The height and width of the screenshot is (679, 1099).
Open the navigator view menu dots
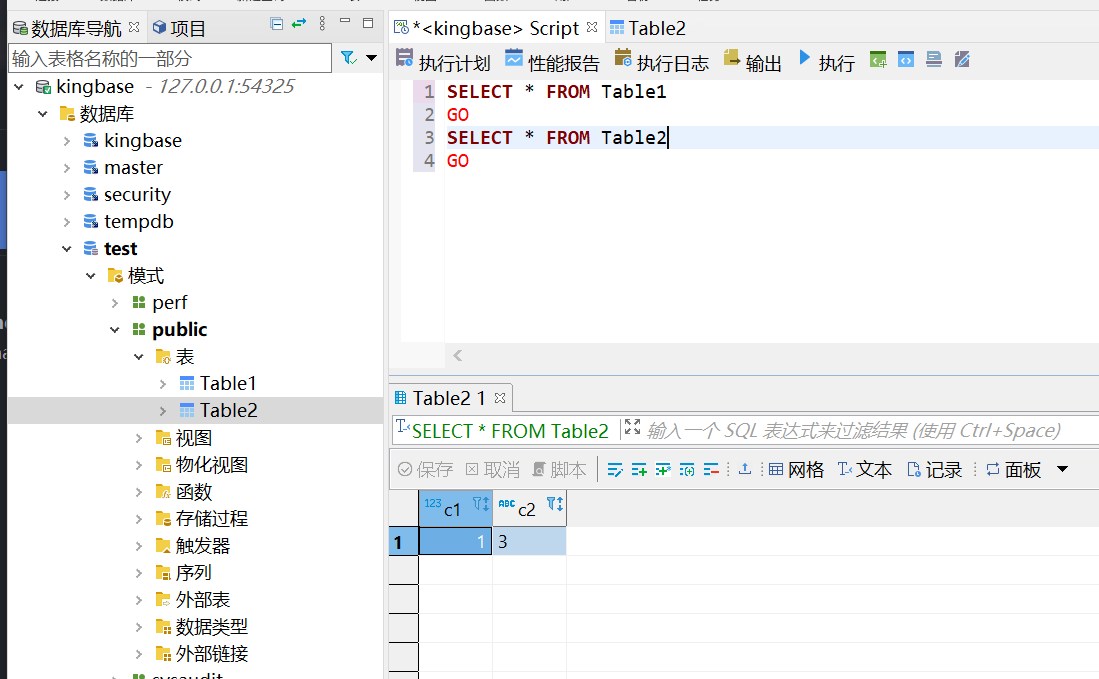tap(322, 24)
